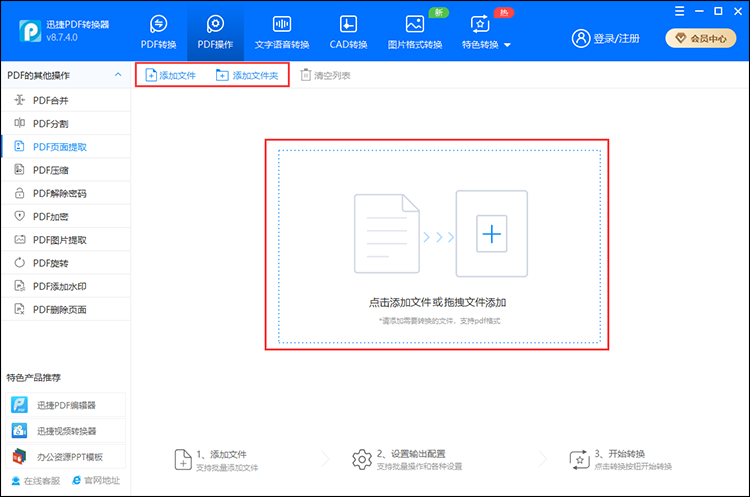This screenshot has height=497, width=750.
Task: Switch to the CAD转换 tab
Action: [348, 33]
